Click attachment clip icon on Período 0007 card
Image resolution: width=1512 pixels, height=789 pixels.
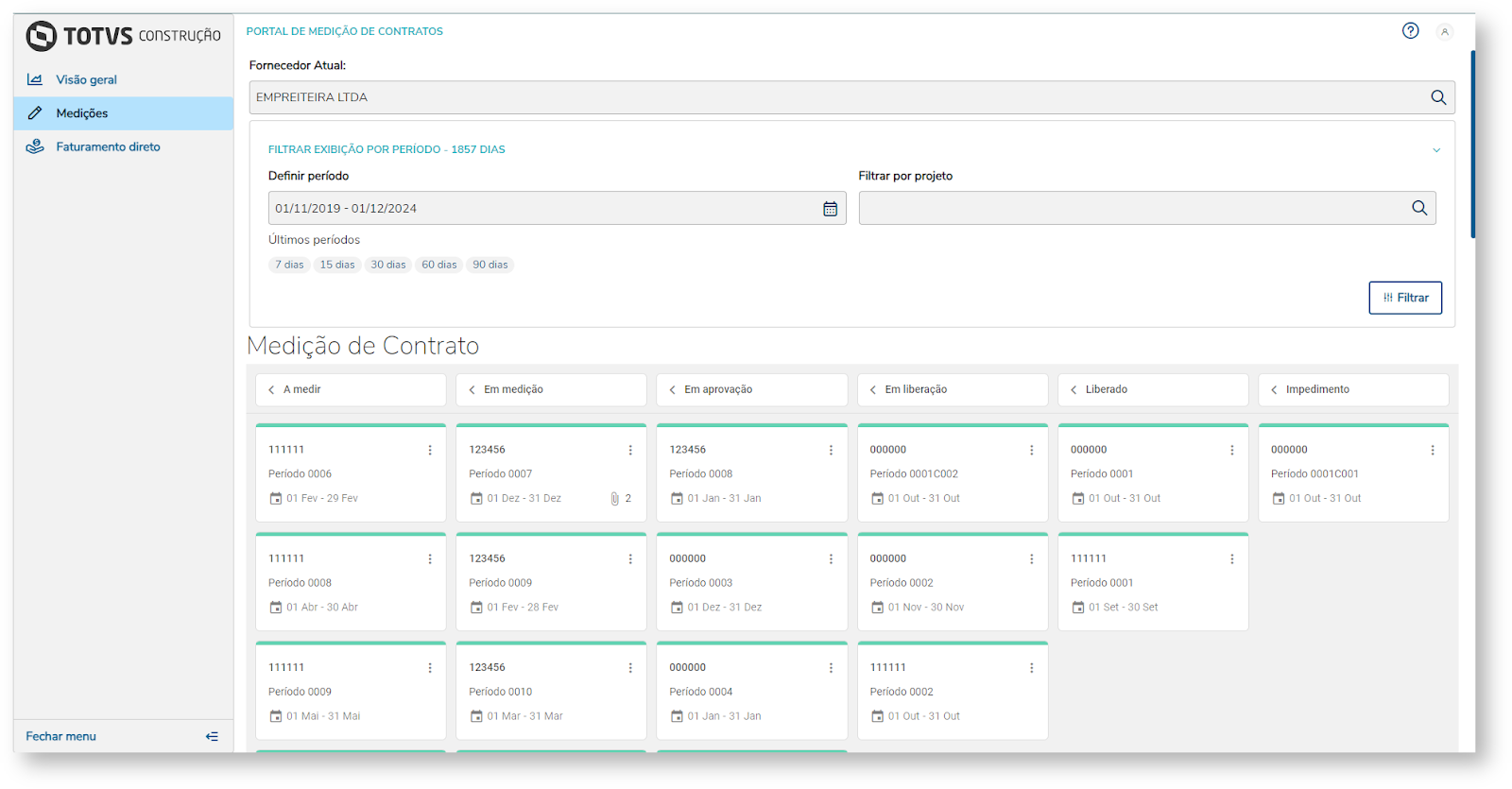coord(614,499)
